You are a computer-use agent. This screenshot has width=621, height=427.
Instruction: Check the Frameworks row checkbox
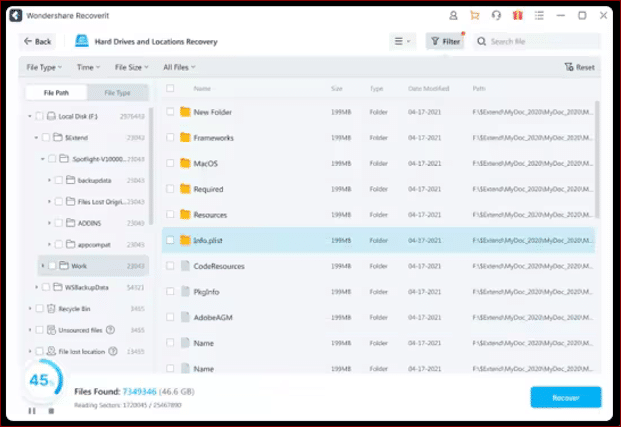[x=170, y=137]
